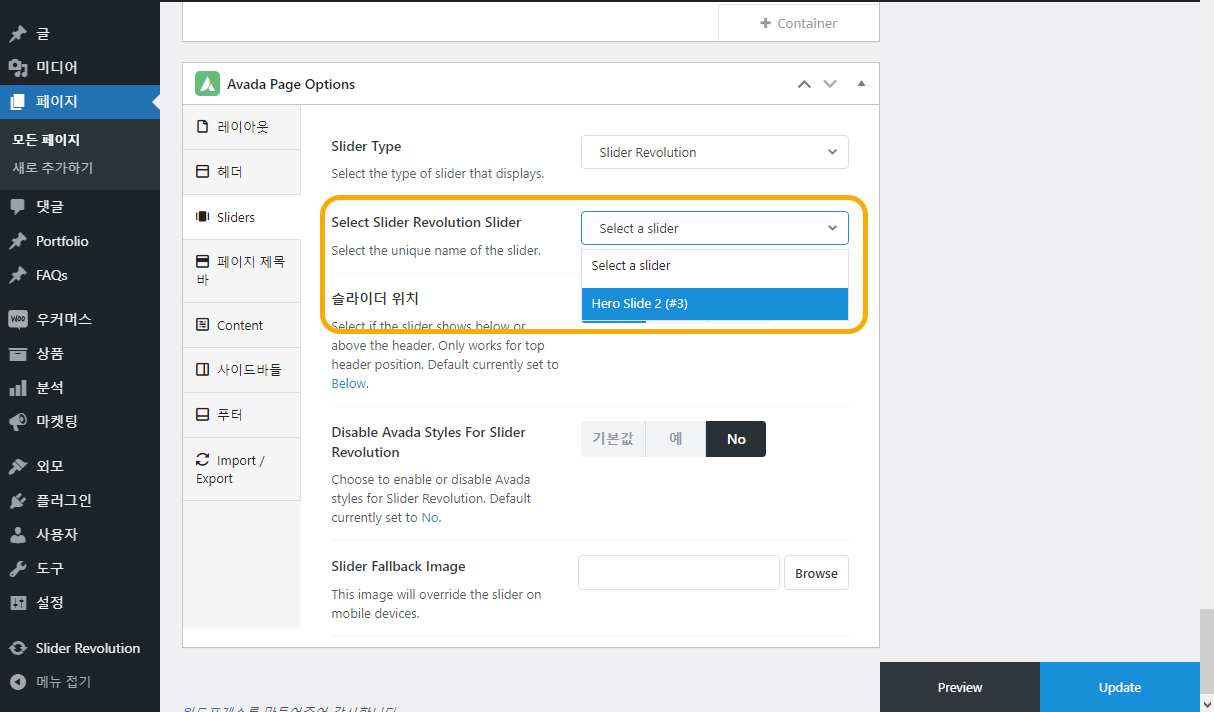Click the paintbrush icon next to 외모
Viewport: 1214px width, 712px height.
(x=17, y=467)
